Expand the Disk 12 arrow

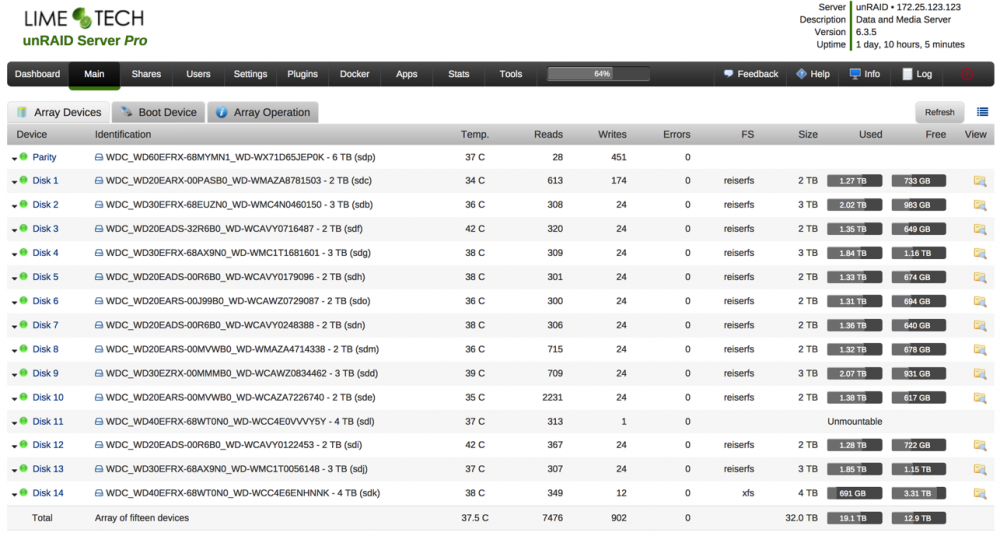click(x=14, y=447)
